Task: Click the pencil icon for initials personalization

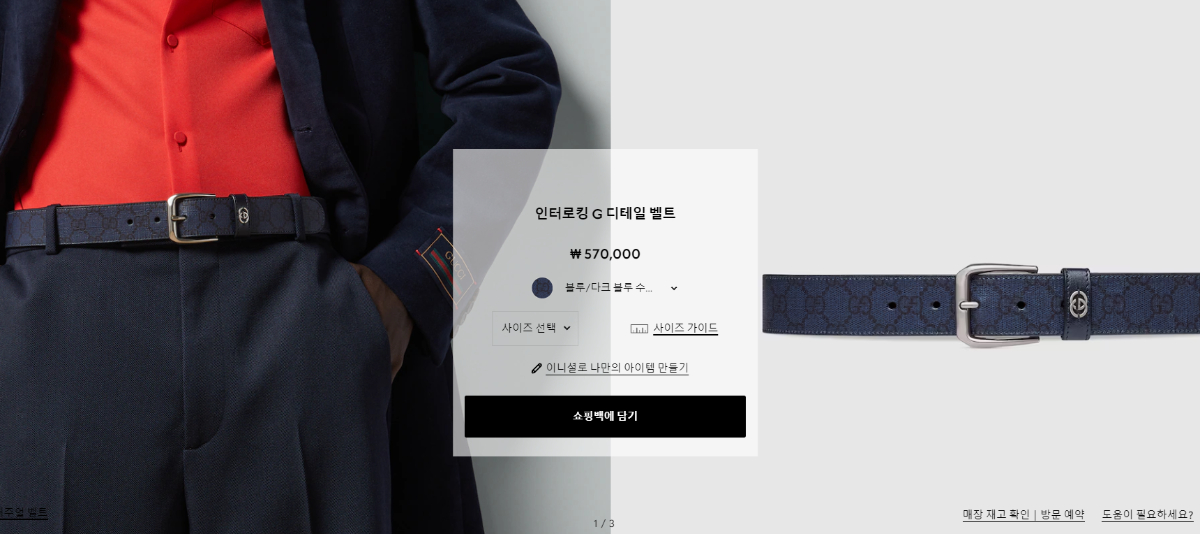Action: click(x=537, y=368)
